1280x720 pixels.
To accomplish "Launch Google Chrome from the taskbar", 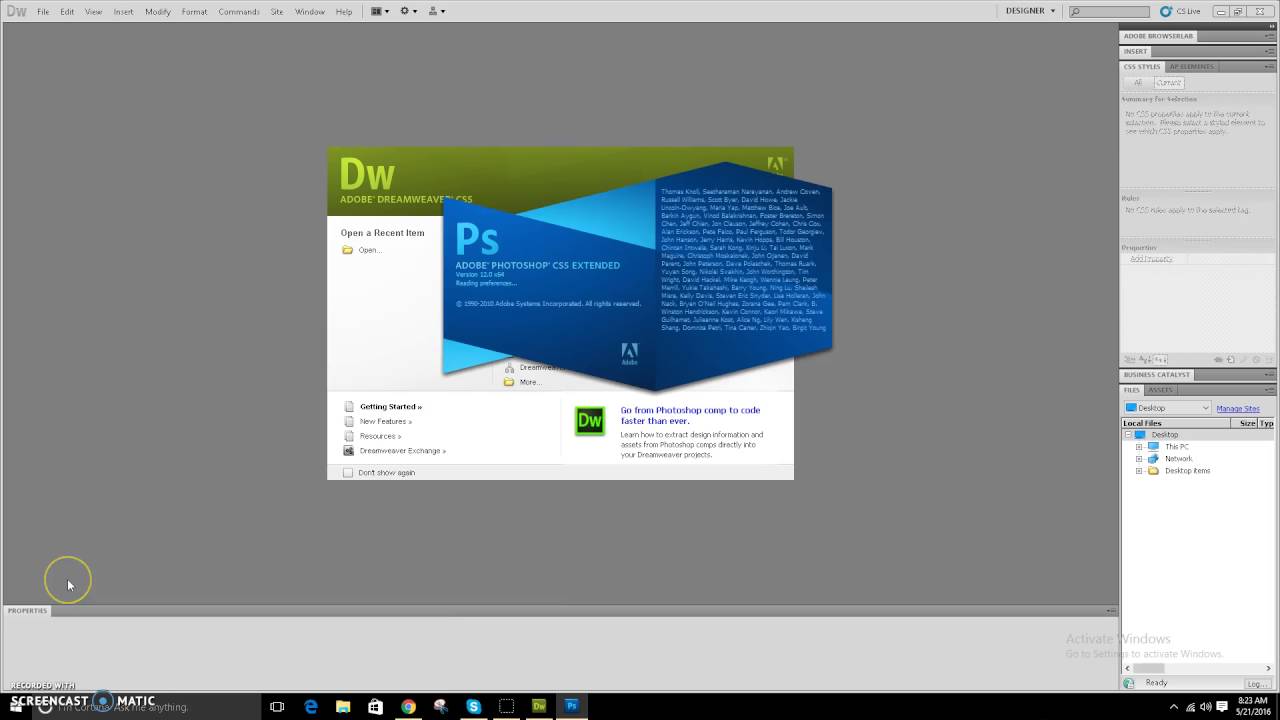I will pyautogui.click(x=408, y=706).
